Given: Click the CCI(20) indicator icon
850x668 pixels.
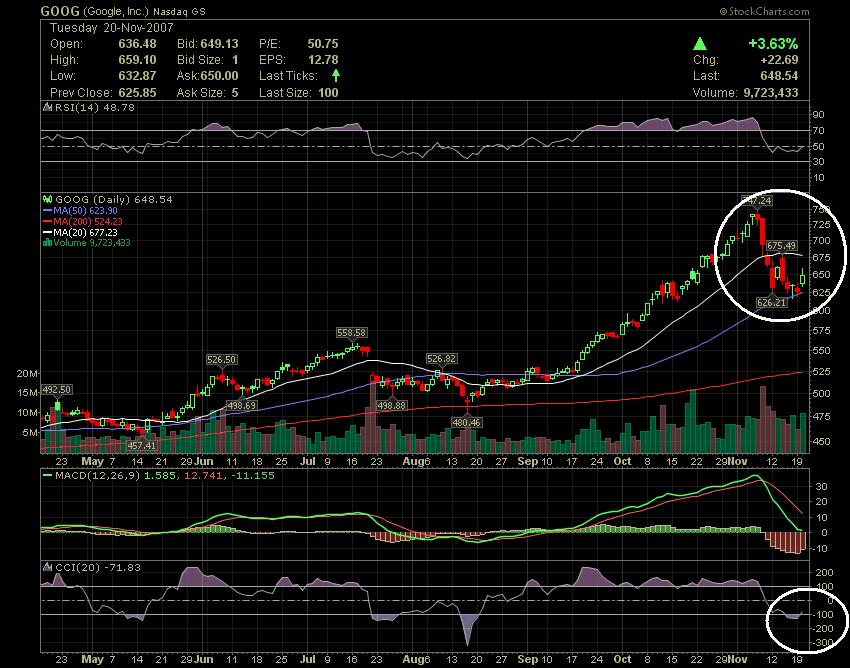Looking at the screenshot, I should pyautogui.click(x=47, y=567).
